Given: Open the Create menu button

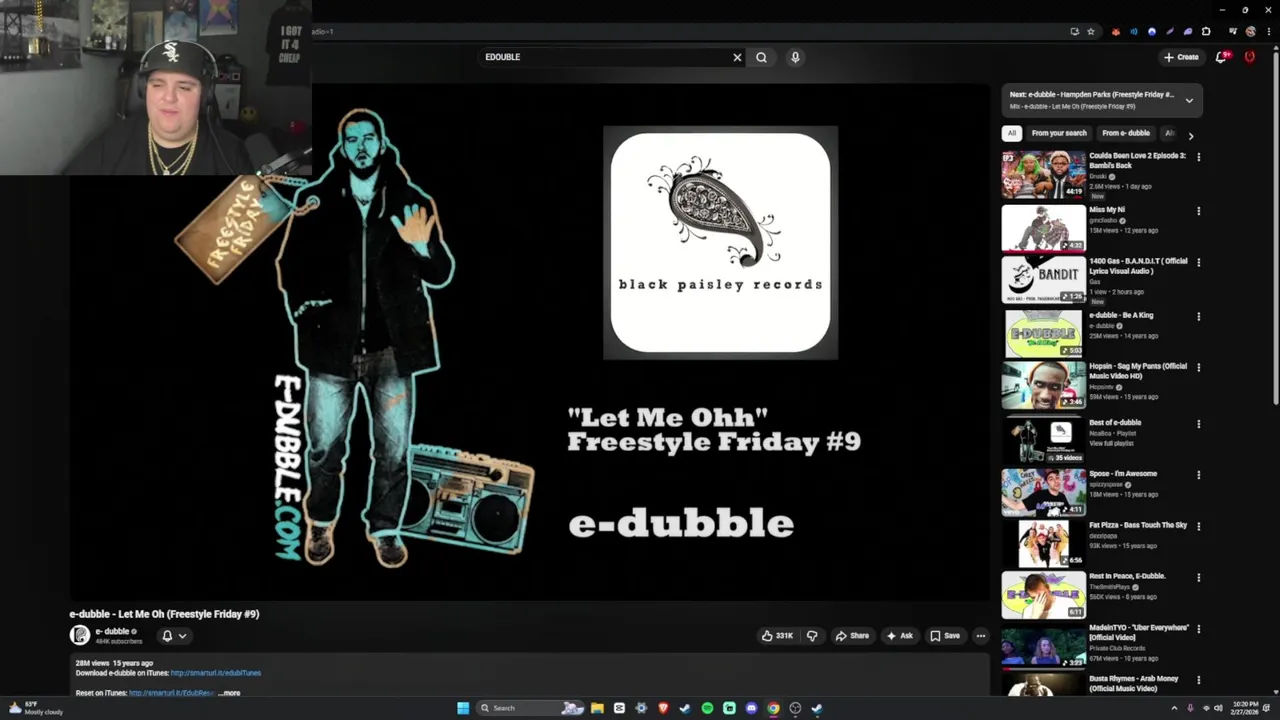Looking at the screenshot, I should coord(1181,57).
